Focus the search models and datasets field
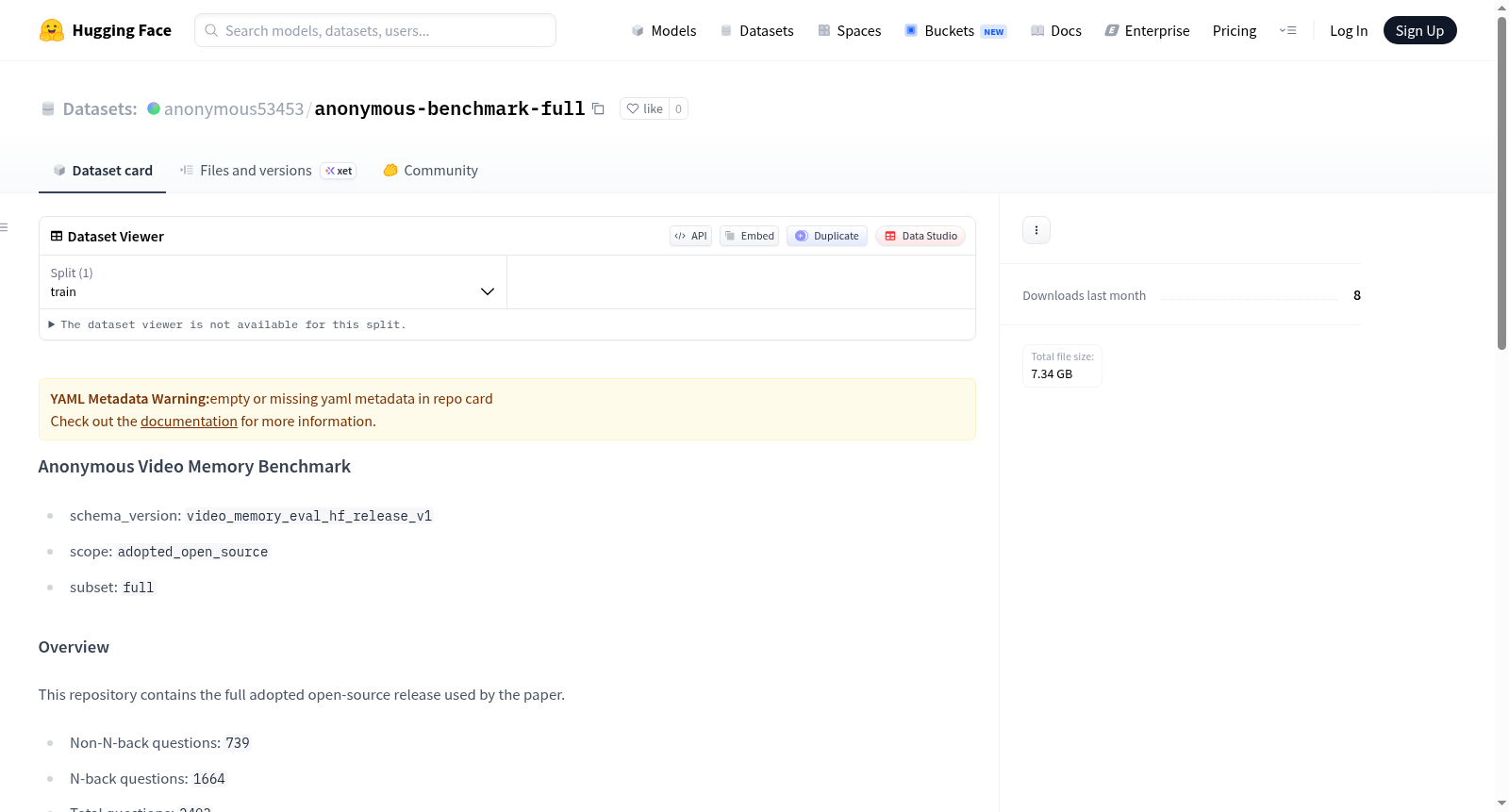 point(375,30)
